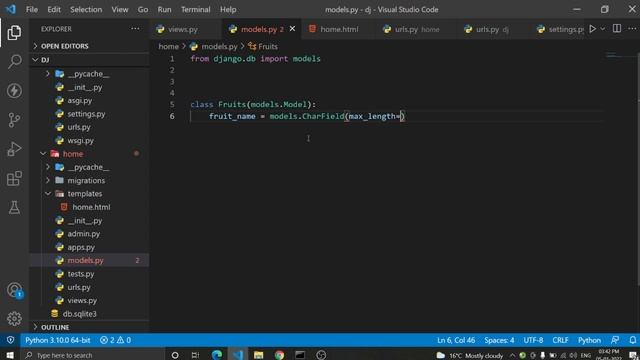The width and height of the screenshot is (640, 360).
Task: Close the models.py tab
Action: click(x=292, y=29)
